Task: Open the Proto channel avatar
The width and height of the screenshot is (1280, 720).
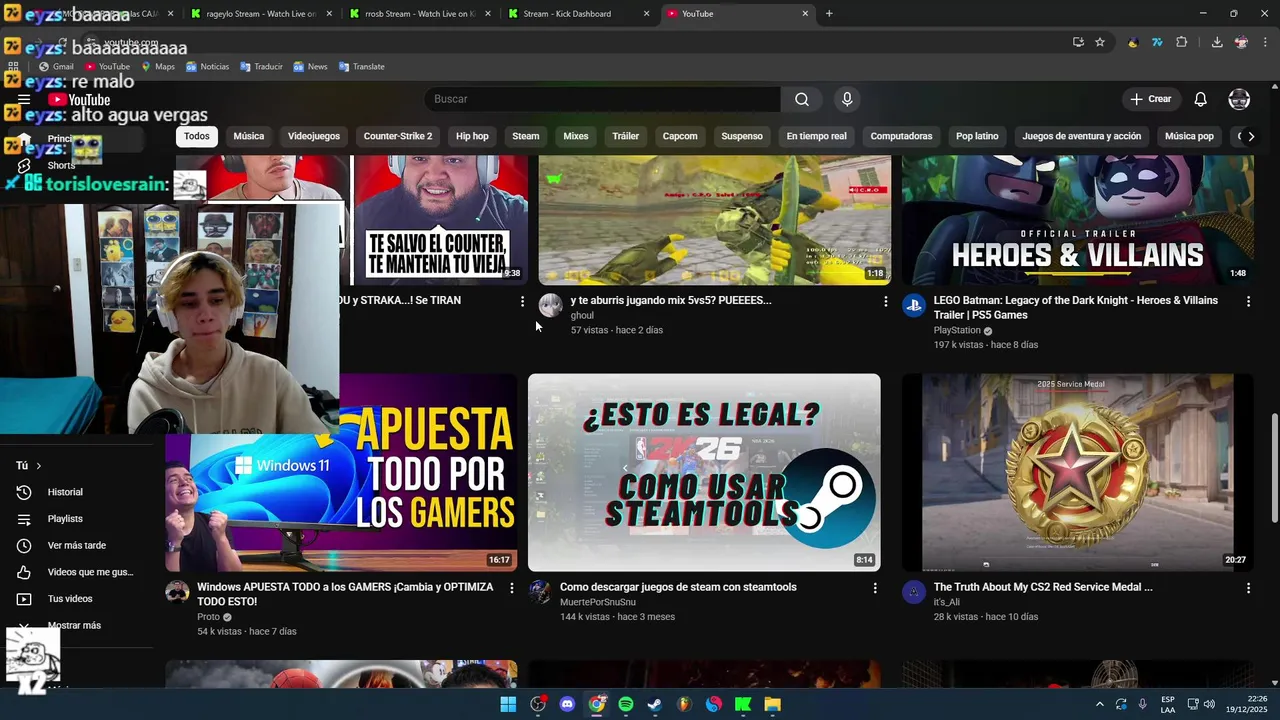Action: coord(177,592)
